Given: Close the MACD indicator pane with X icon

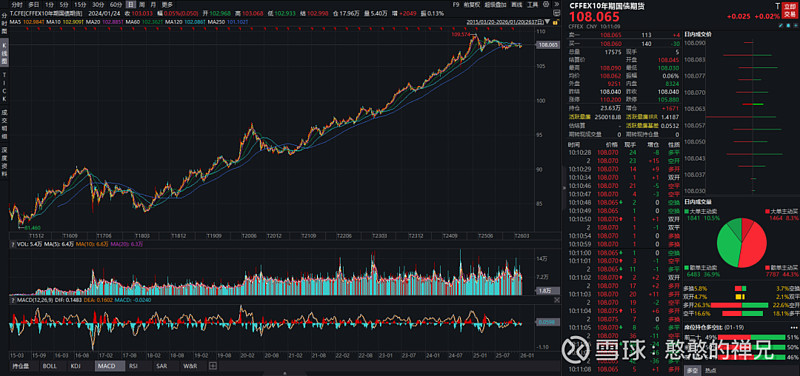Looking at the screenshot, I should tap(557, 300).
